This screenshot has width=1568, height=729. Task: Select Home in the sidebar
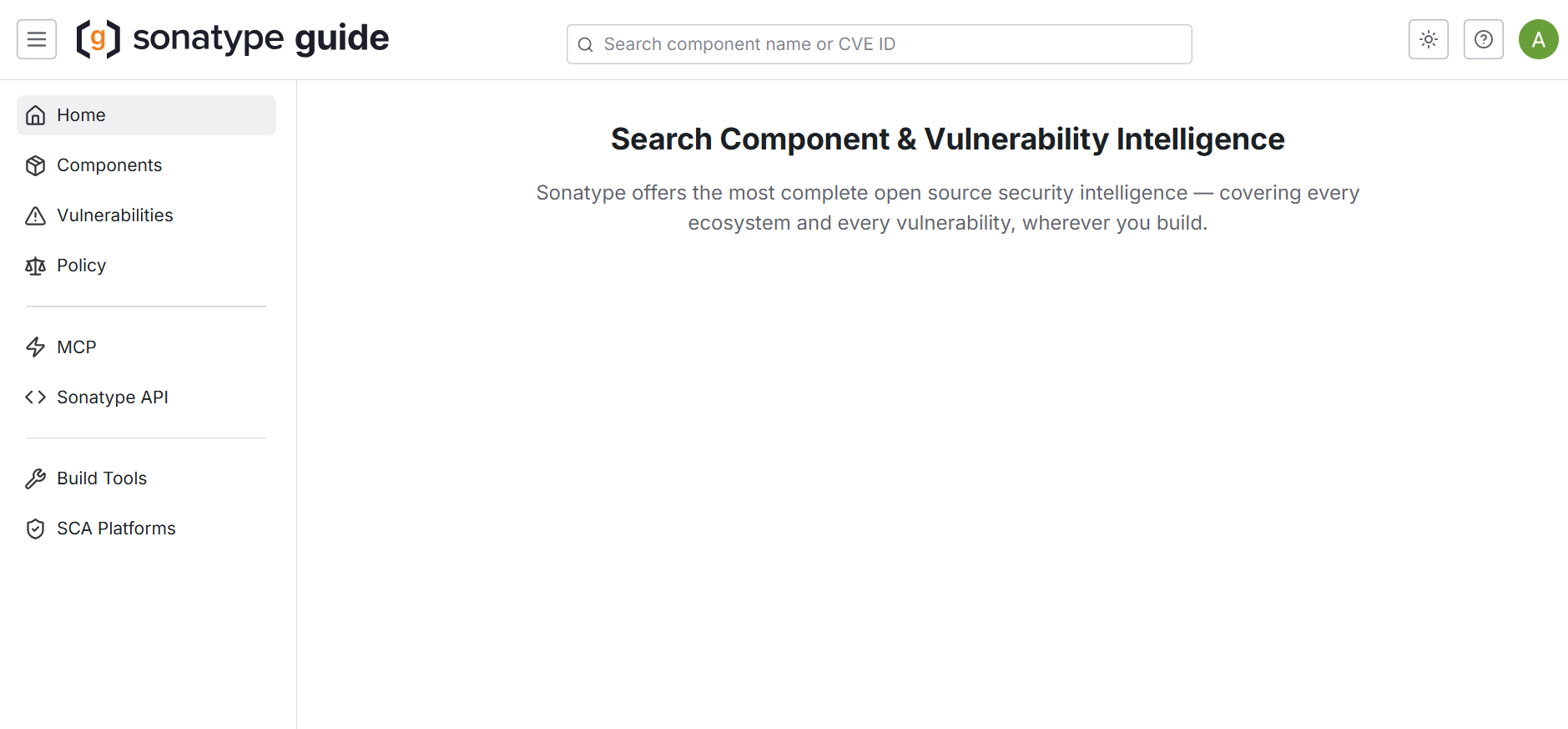coord(81,115)
